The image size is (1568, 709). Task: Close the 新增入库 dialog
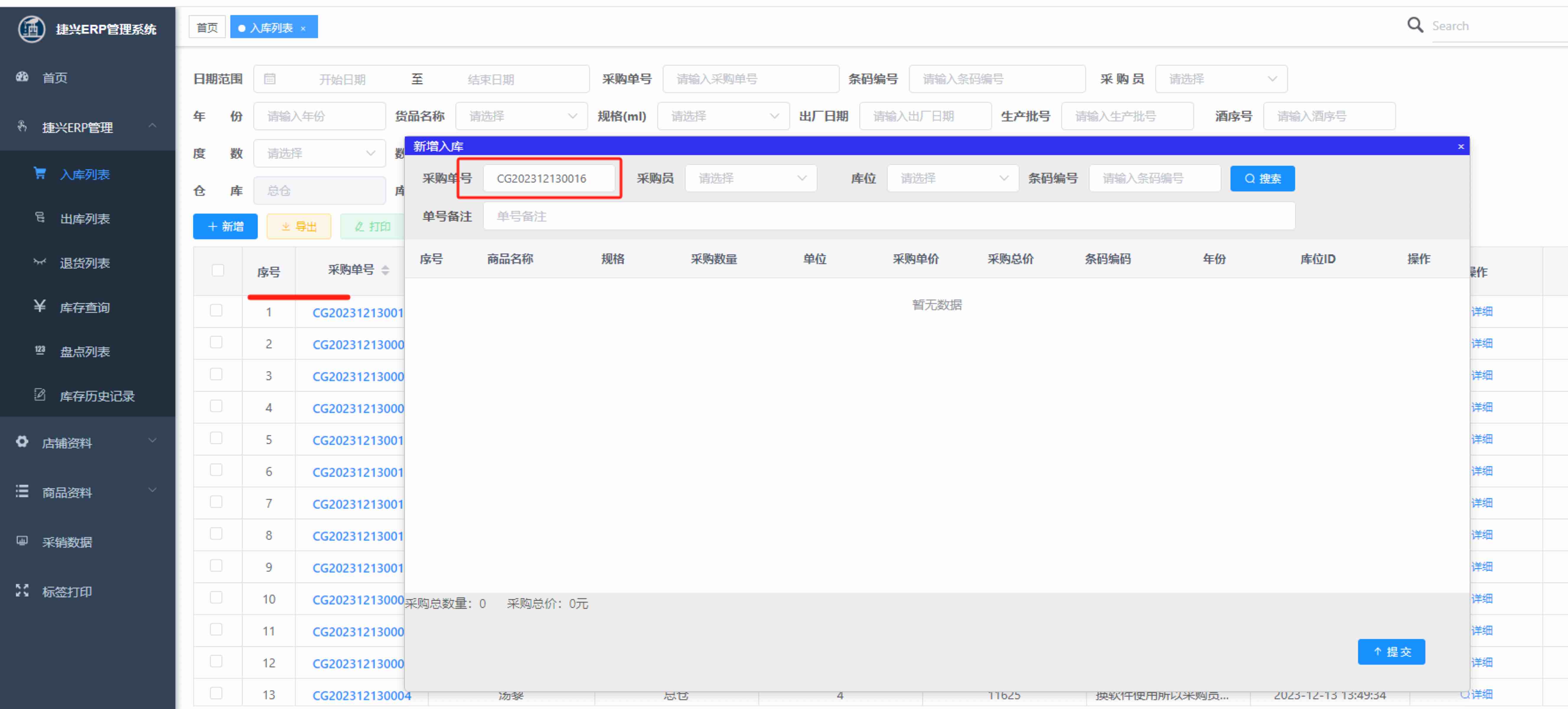(x=1461, y=146)
